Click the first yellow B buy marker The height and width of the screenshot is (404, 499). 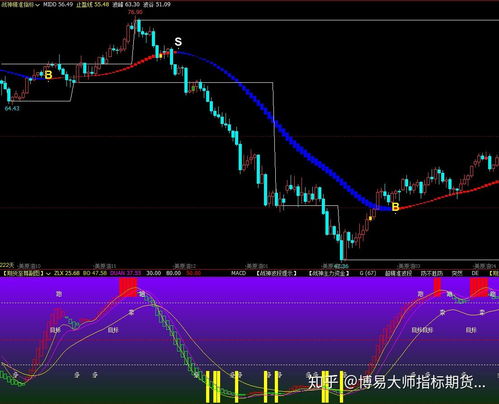(x=48, y=75)
